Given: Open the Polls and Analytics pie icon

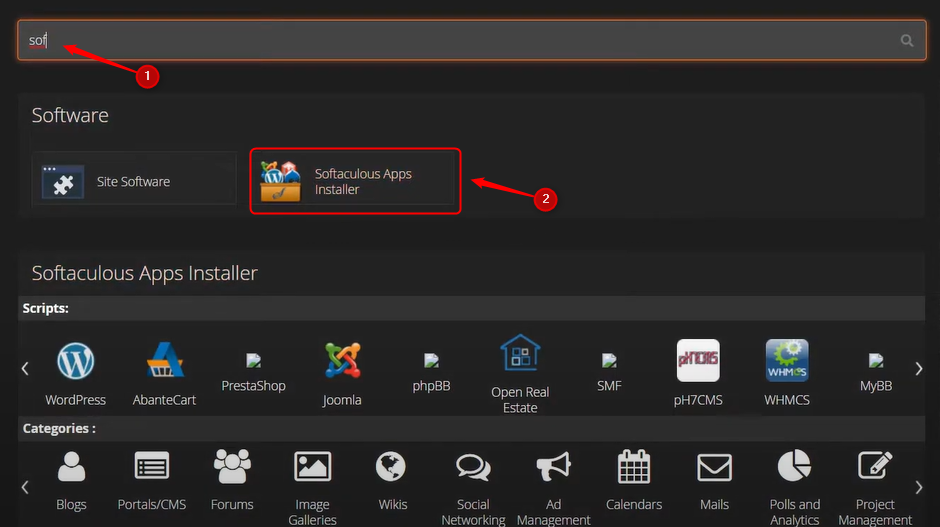Looking at the screenshot, I should point(794,466).
